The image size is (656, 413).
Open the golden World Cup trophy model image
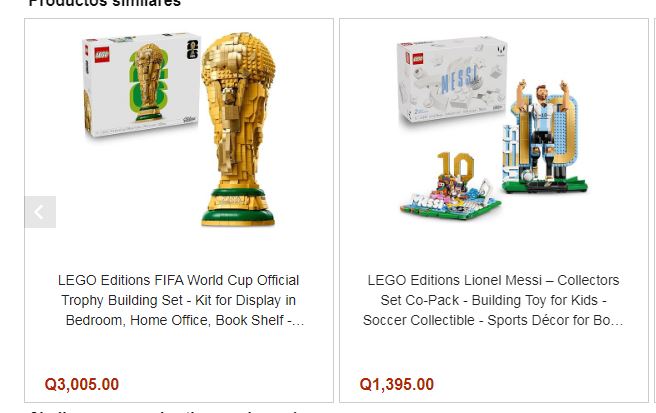238,129
